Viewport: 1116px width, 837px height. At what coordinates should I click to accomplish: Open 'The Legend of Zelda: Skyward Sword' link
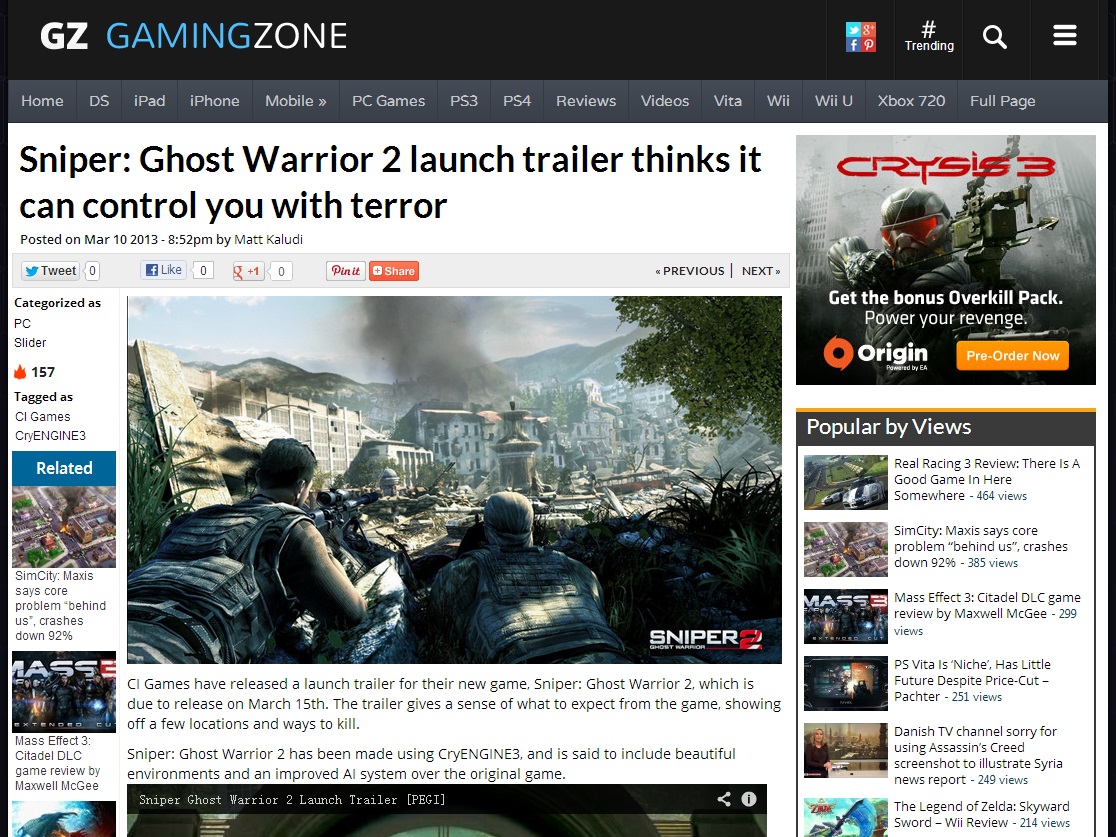point(981,814)
